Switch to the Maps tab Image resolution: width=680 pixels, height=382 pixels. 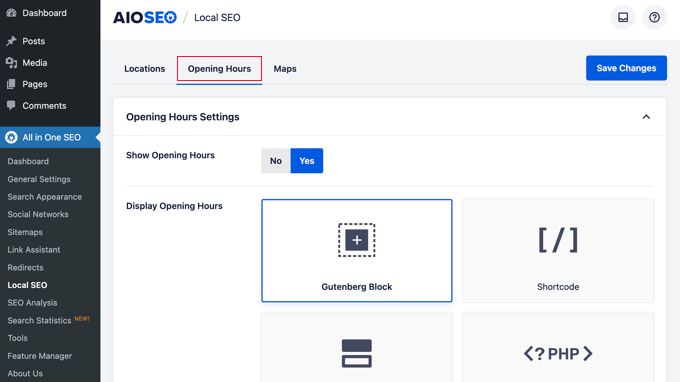285,69
